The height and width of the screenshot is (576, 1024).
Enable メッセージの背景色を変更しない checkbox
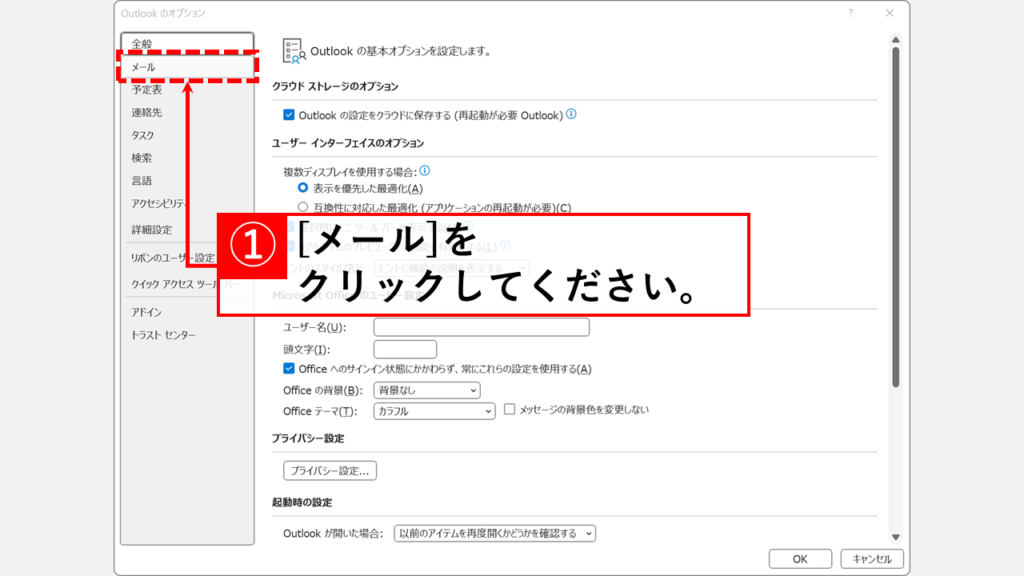coord(509,409)
